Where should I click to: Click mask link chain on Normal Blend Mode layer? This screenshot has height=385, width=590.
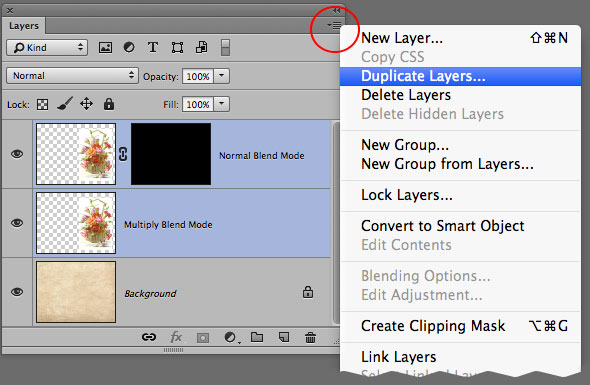pos(123,154)
